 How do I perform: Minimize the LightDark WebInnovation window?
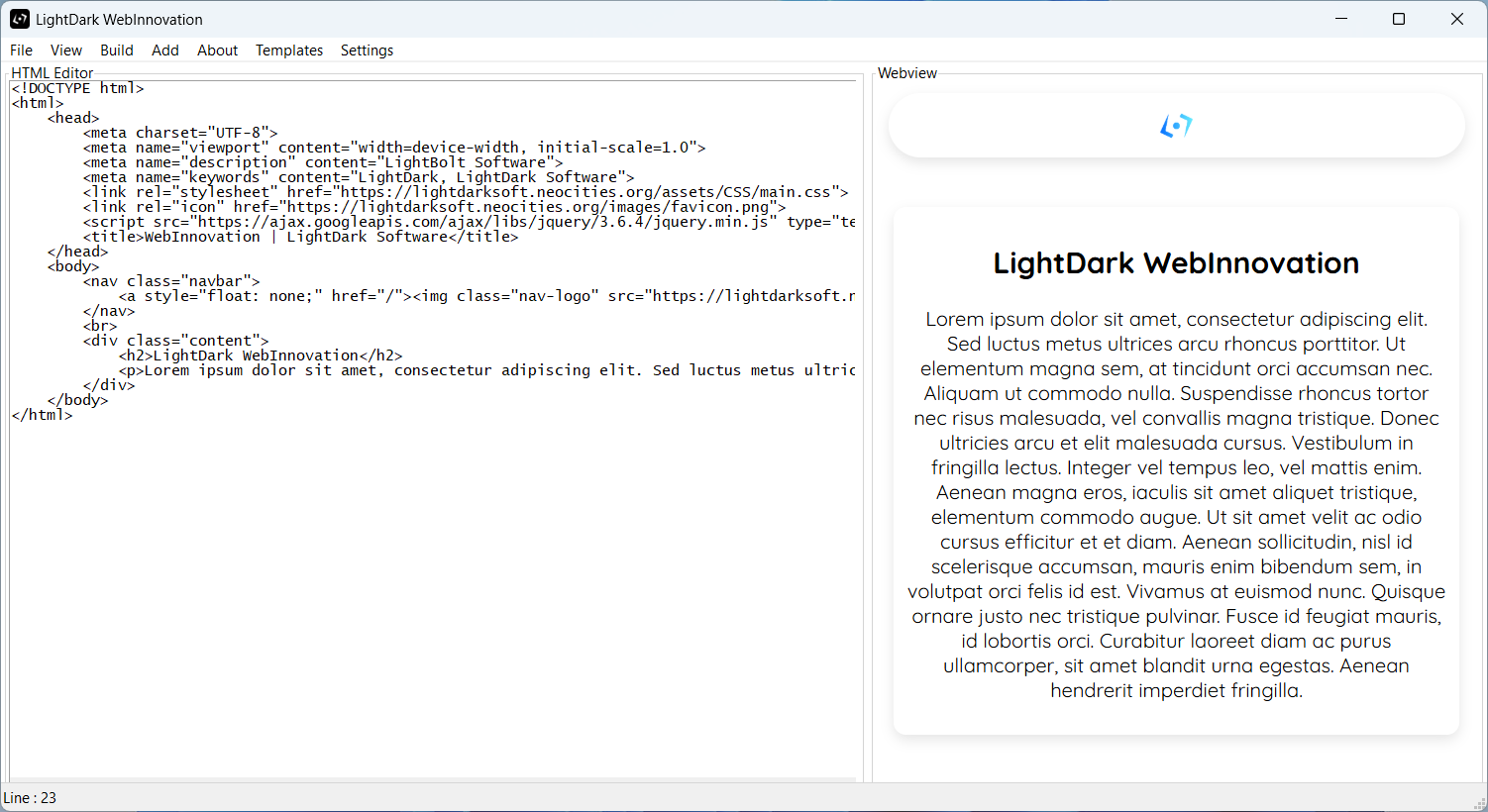[1341, 19]
